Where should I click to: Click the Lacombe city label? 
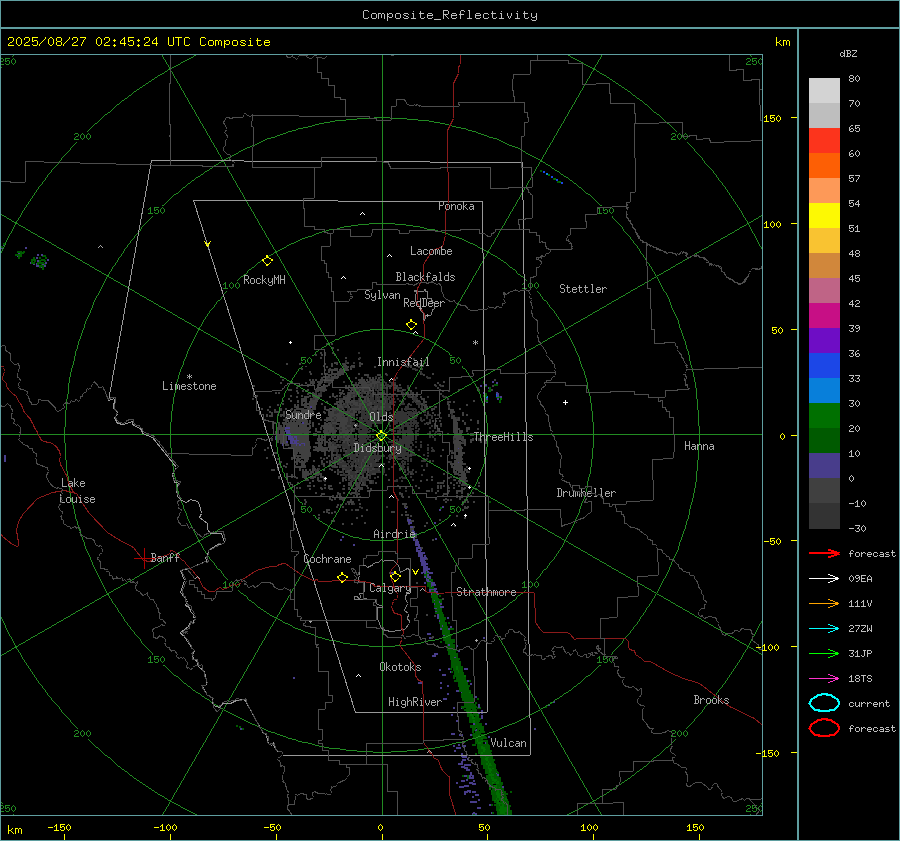(x=431, y=251)
